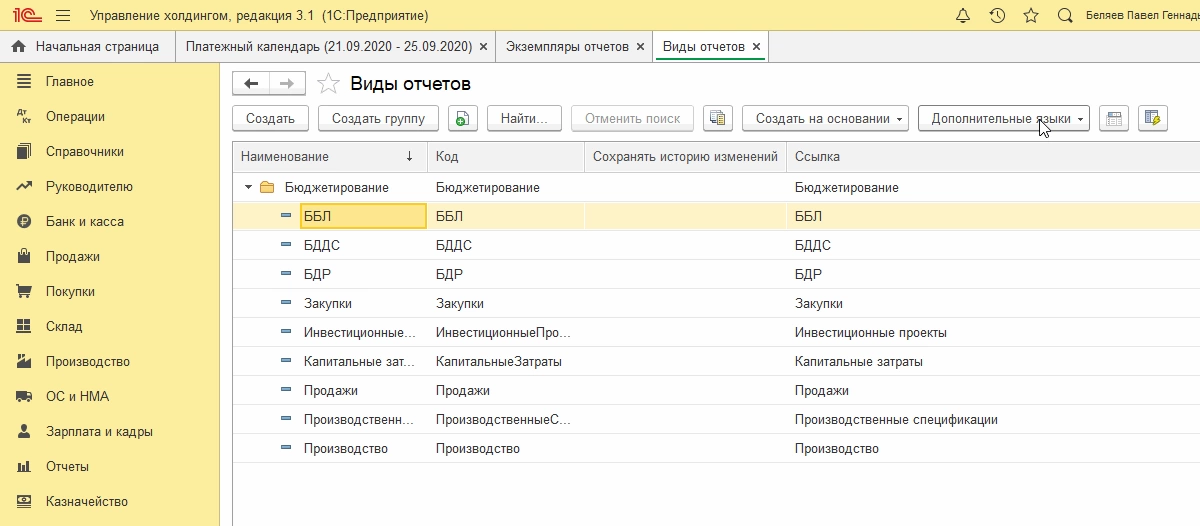1200x526 pixels.
Task: Switch to Платежный календарь tab
Action: click(328, 46)
